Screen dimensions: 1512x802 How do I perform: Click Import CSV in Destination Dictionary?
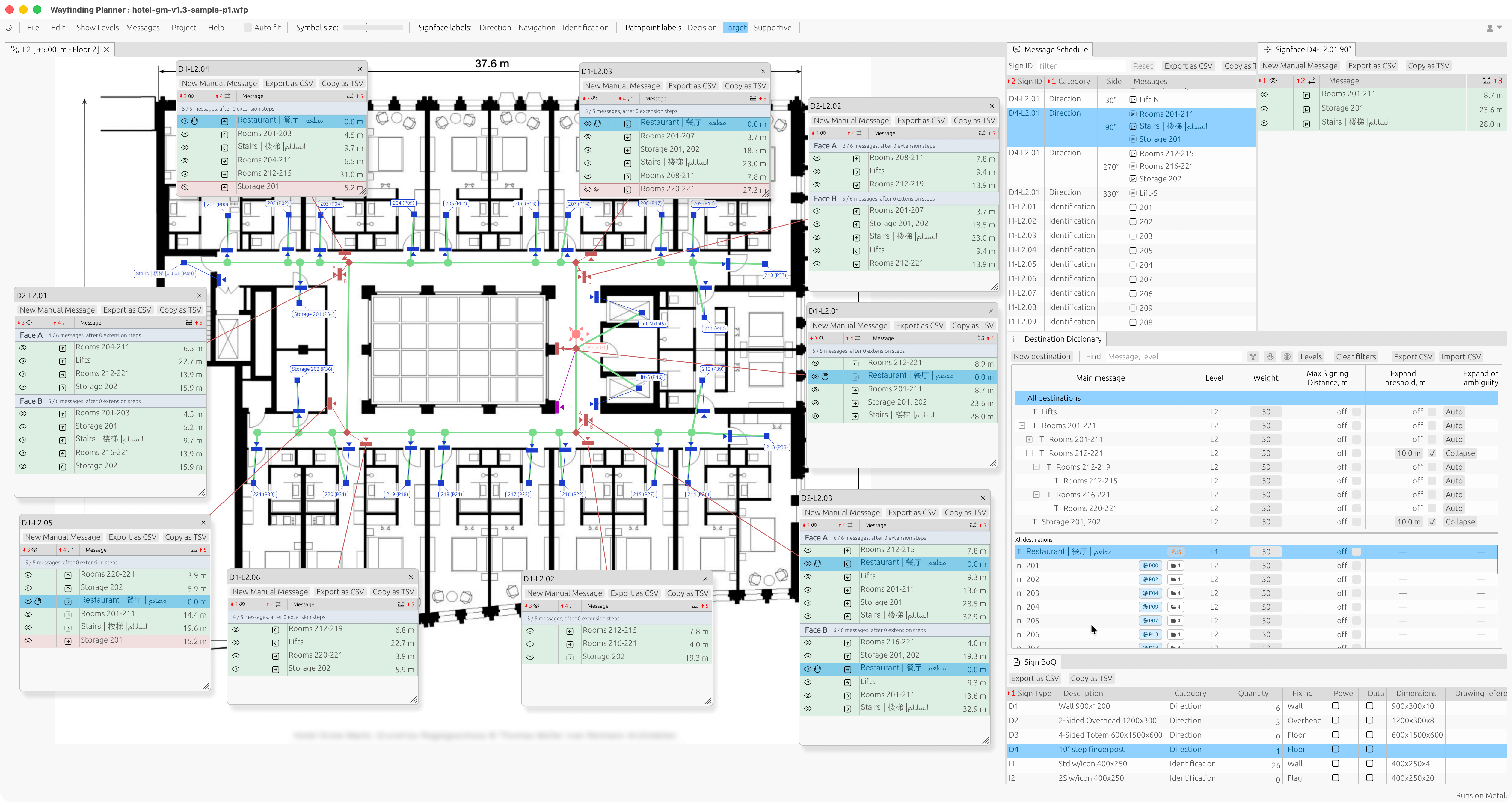point(1461,357)
